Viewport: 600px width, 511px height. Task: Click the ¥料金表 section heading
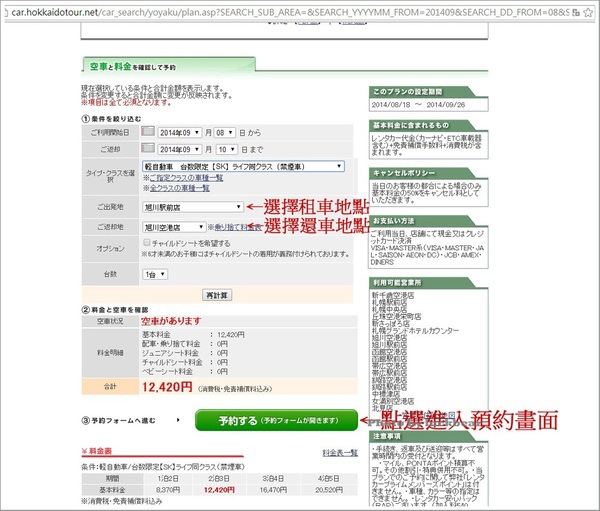coord(96,451)
